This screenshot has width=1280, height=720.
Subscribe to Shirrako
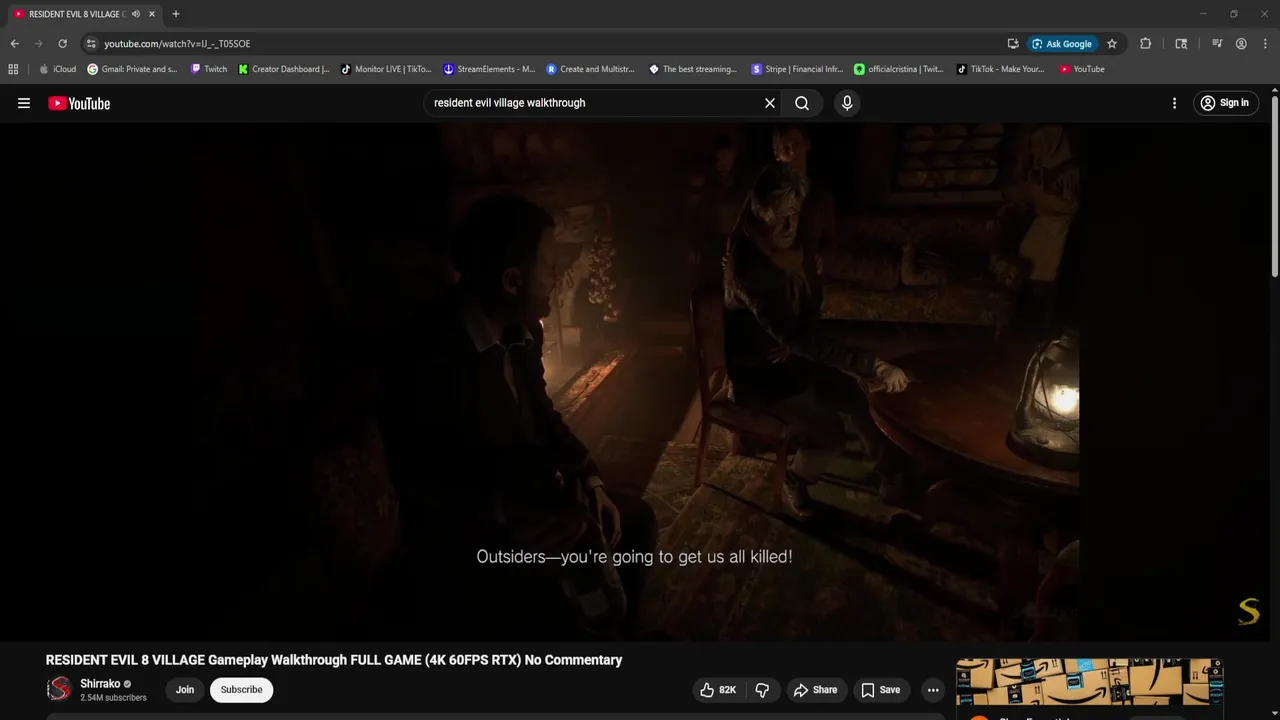click(x=241, y=690)
